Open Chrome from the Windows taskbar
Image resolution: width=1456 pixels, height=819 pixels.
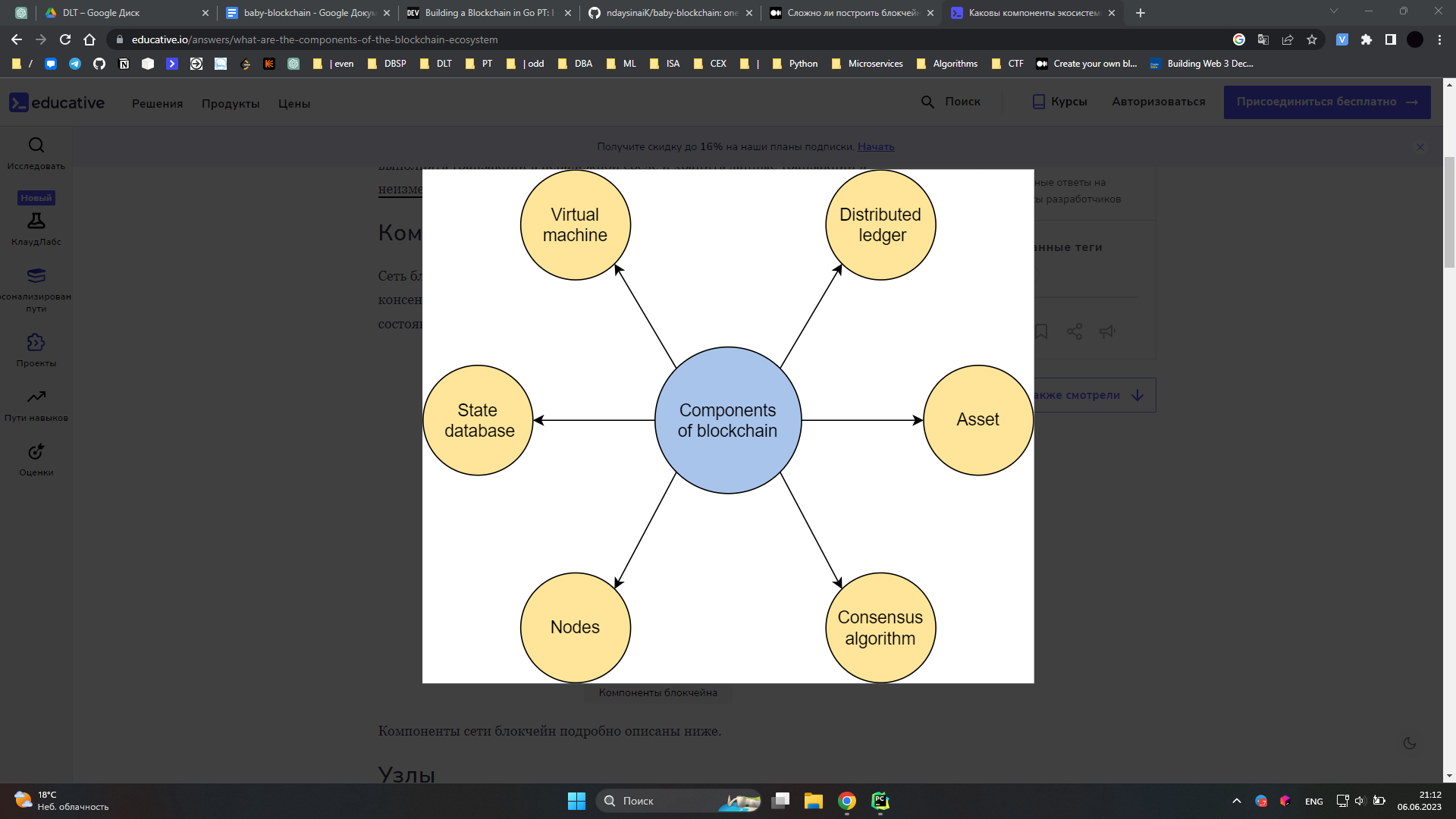[x=847, y=801]
